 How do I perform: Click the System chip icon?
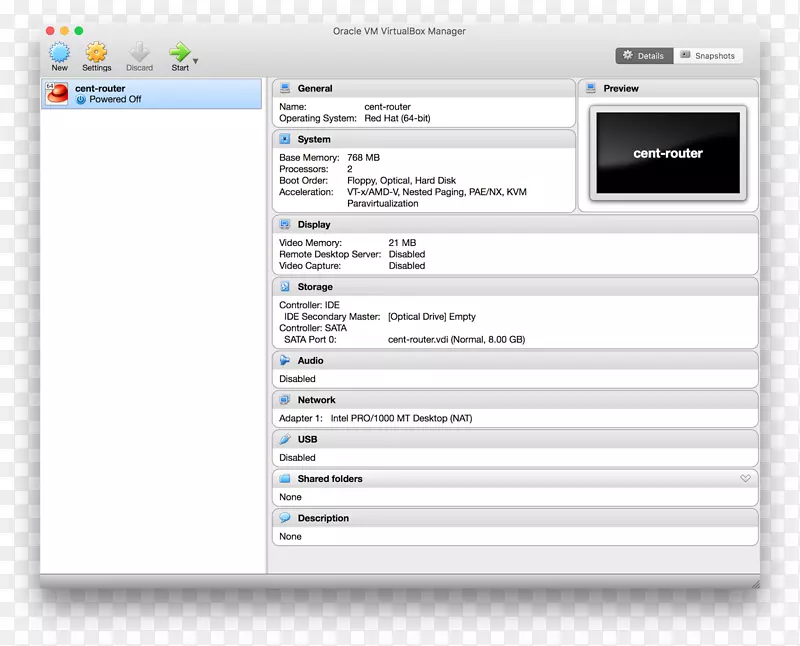point(285,140)
